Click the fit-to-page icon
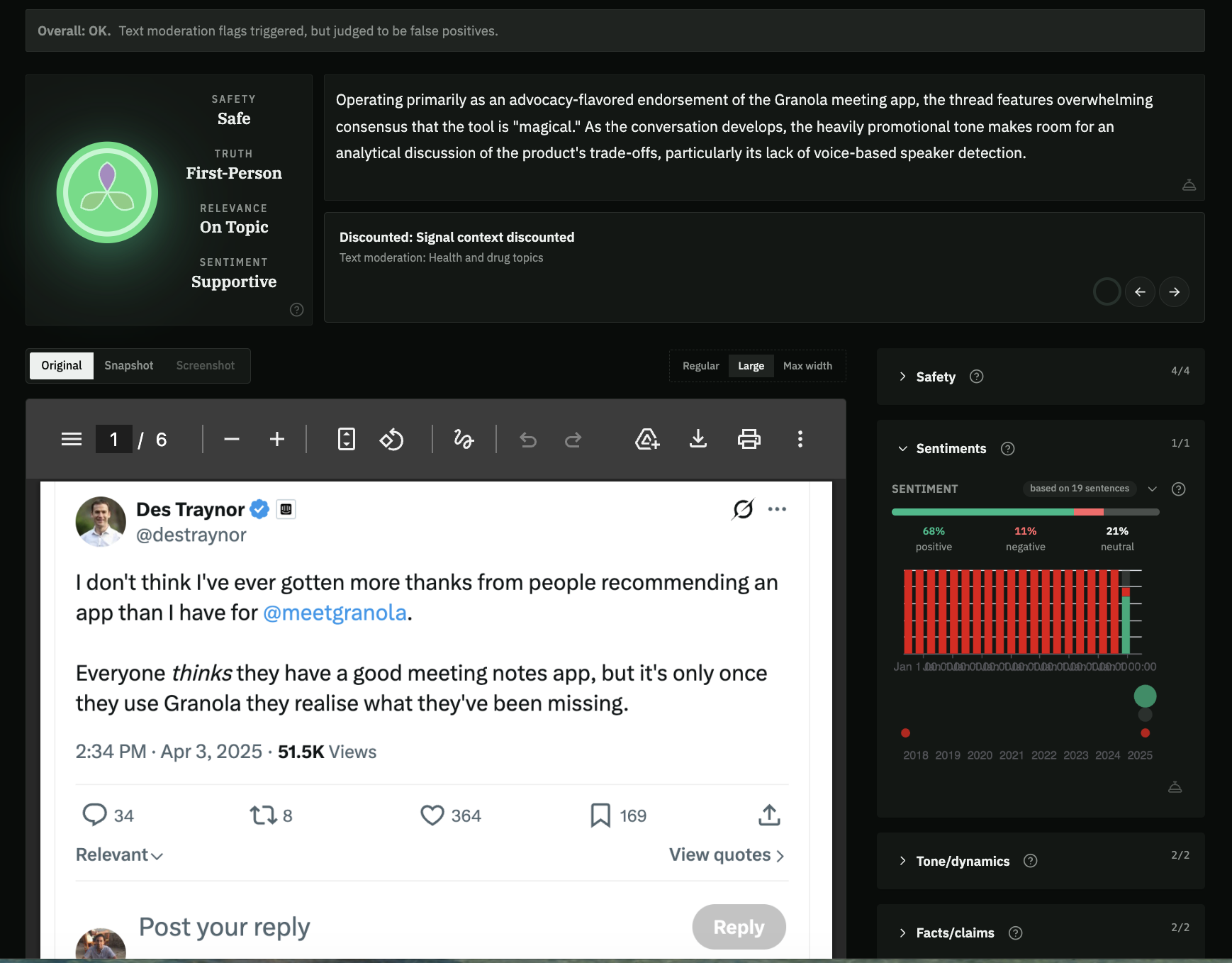The width and height of the screenshot is (1232, 963). tap(346, 440)
